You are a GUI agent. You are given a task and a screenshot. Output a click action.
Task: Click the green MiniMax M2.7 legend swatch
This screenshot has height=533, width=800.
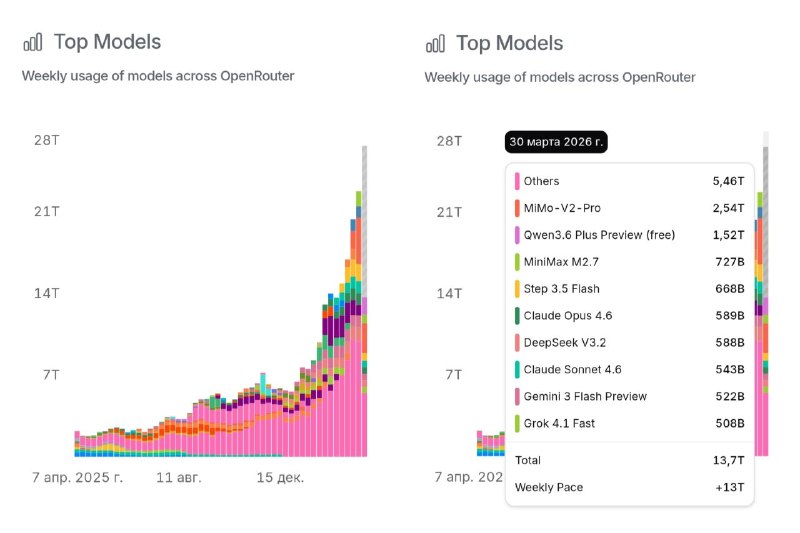[x=517, y=262]
